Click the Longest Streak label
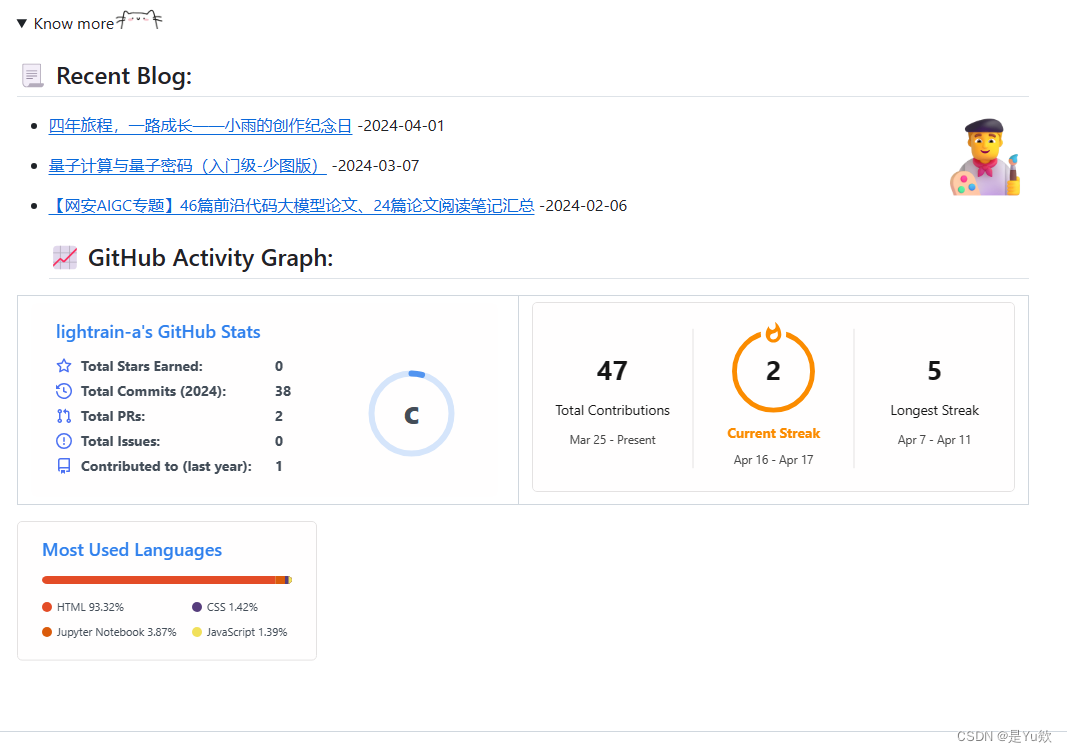Image resolution: width=1067 pixels, height=753 pixels. 934,410
